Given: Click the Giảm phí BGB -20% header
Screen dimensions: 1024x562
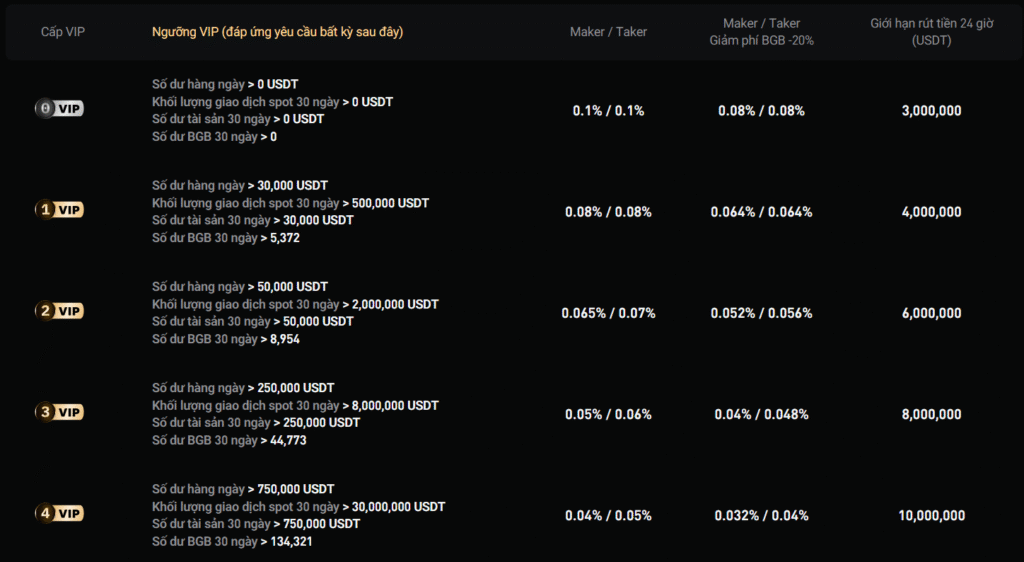Looking at the screenshot, I should 761,40.
